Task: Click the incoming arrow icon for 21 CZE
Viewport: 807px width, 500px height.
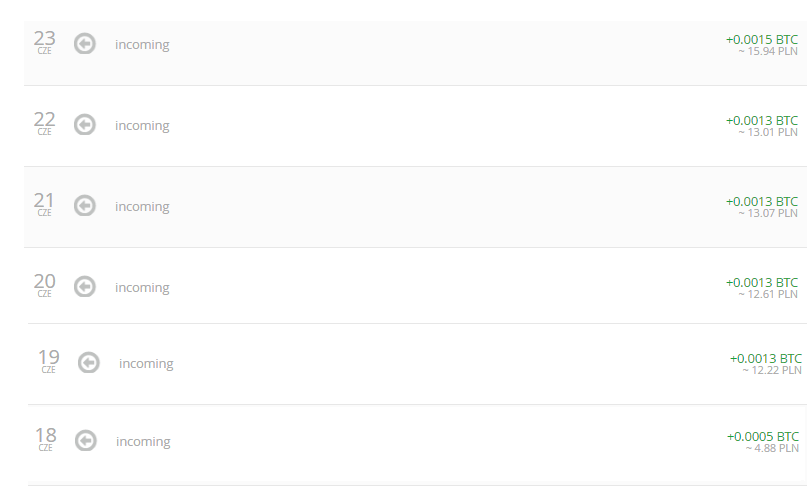Action: pyautogui.click(x=85, y=206)
